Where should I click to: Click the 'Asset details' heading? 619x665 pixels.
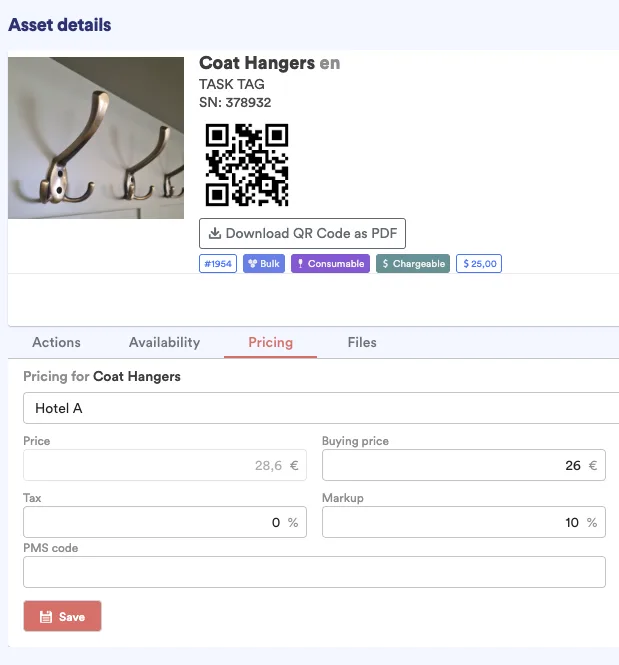pyautogui.click(x=60, y=25)
